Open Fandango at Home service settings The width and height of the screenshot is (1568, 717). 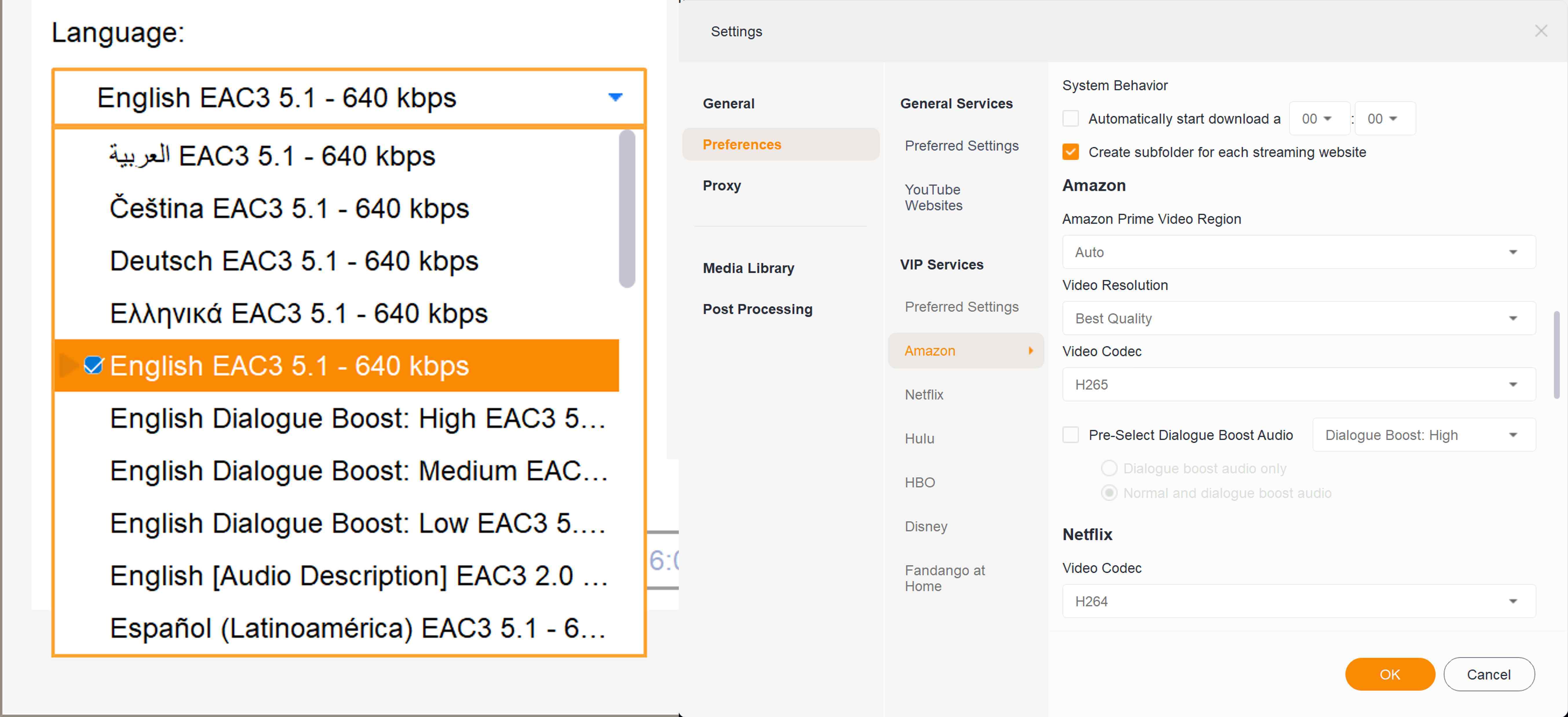pyautogui.click(x=945, y=578)
